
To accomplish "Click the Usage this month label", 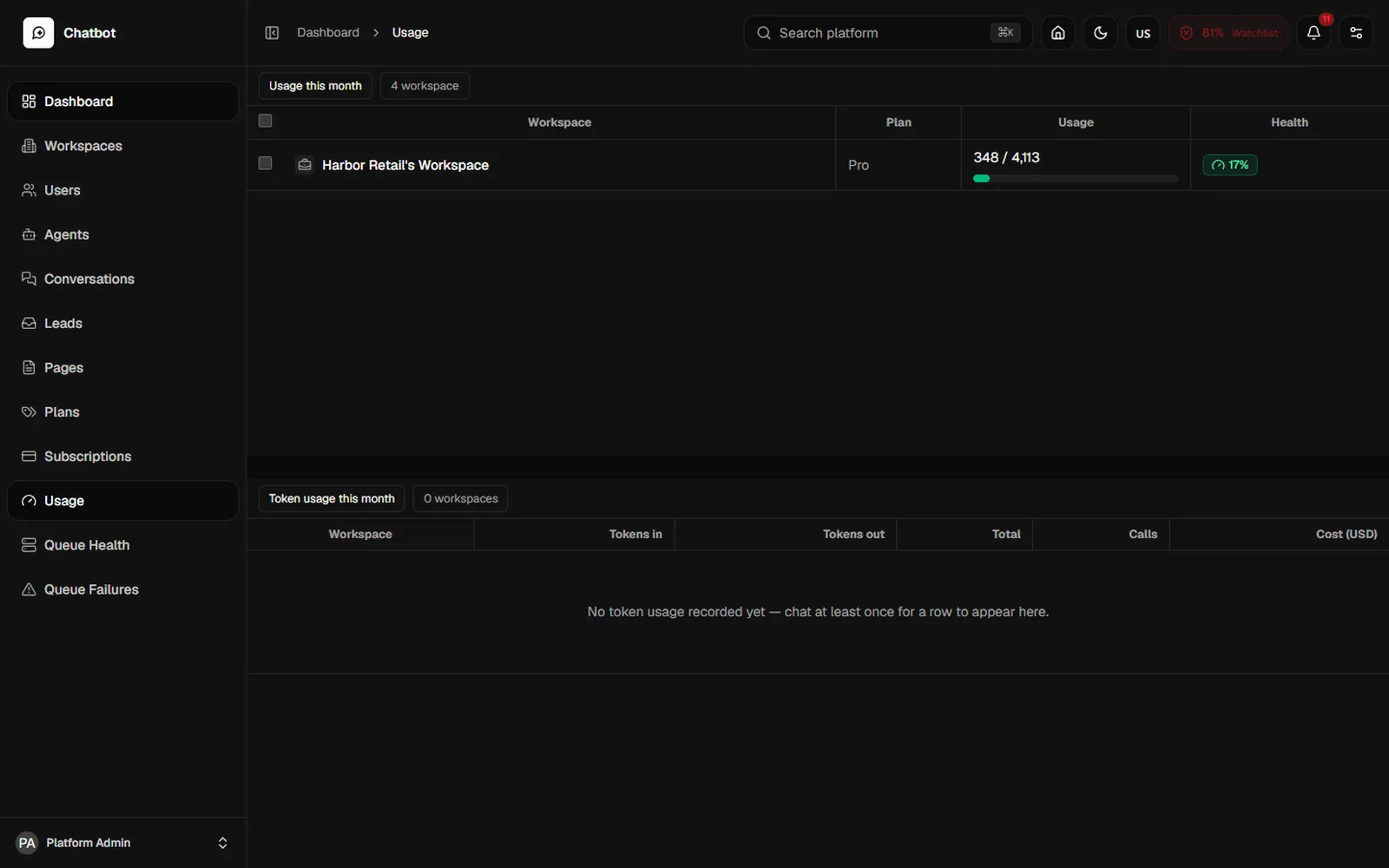I will (315, 86).
